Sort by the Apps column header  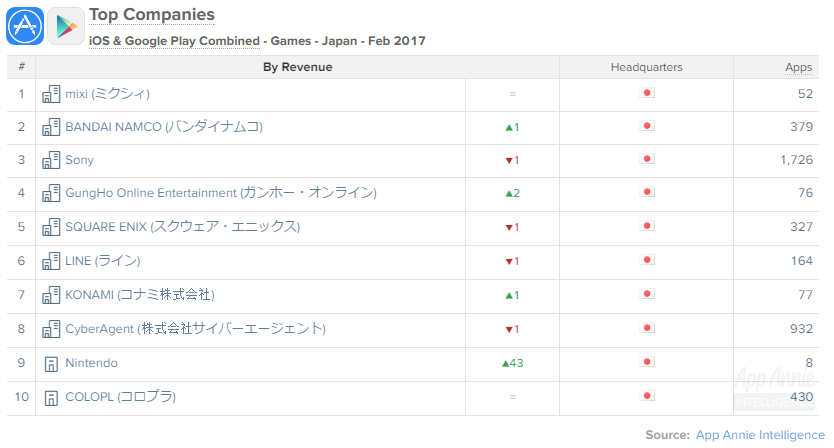click(x=798, y=67)
